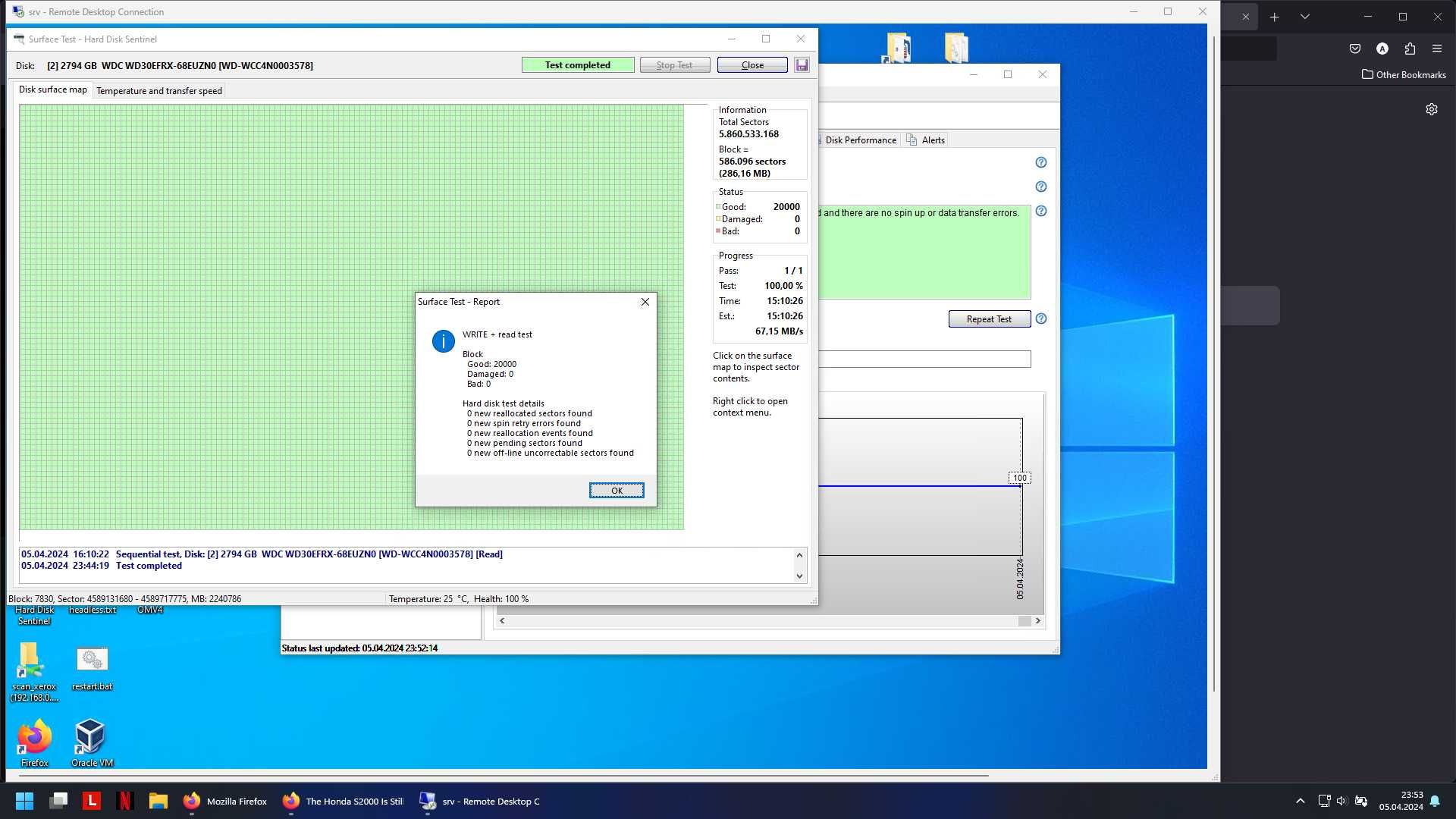
Task: Open Firefox Extensions puzzle icon
Action: pyautogui.click(x=1410, y=49)
